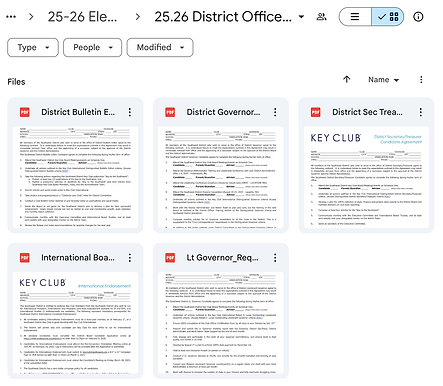The image size is (443, 386).
Task: Open more actions for District Governor file
Action: point(275,112)
